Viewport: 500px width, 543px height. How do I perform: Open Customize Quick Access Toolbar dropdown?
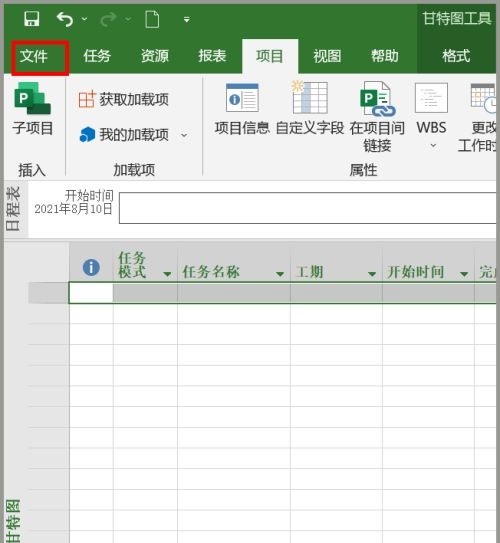187,19
